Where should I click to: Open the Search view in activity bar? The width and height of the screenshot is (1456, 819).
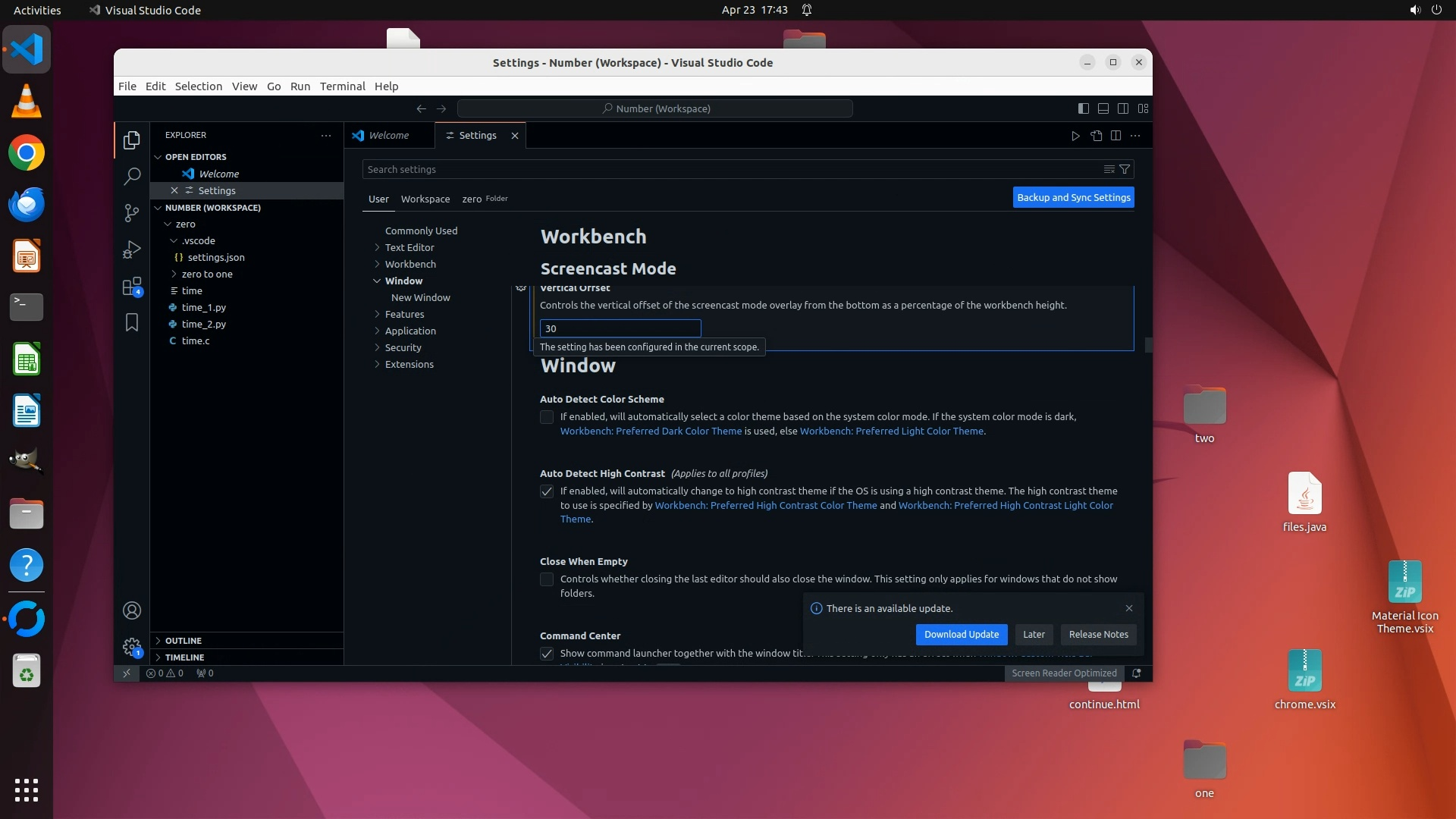pyautogui.click(x=132, y=177)
